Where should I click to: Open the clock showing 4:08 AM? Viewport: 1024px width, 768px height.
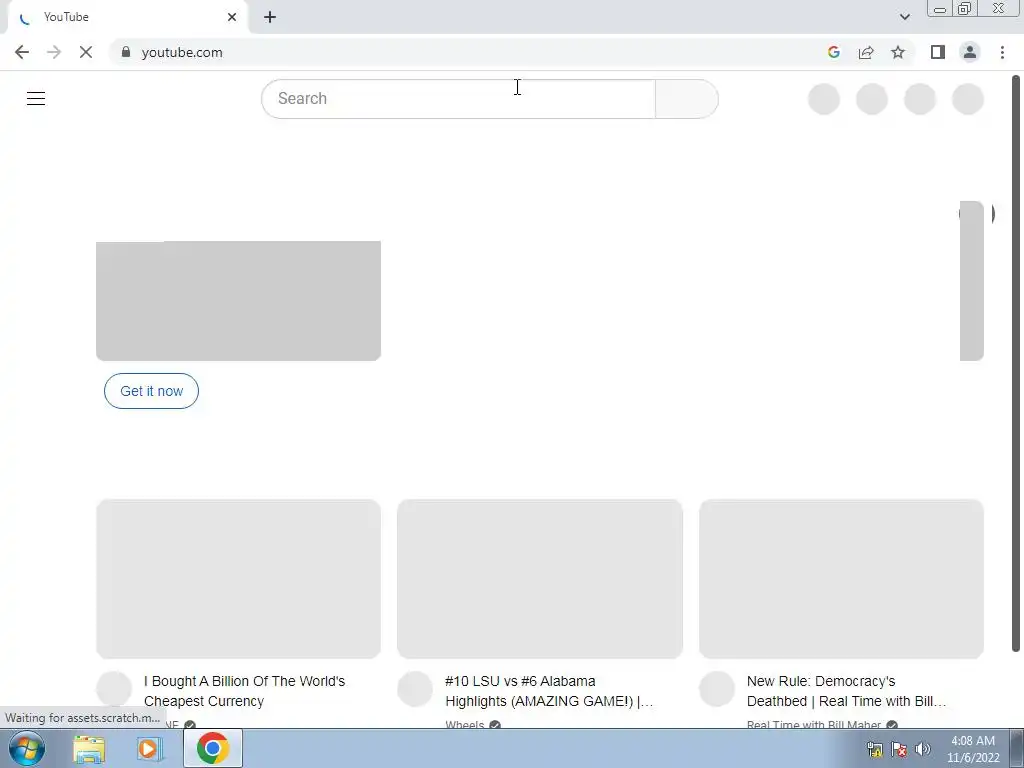(973, 749)
